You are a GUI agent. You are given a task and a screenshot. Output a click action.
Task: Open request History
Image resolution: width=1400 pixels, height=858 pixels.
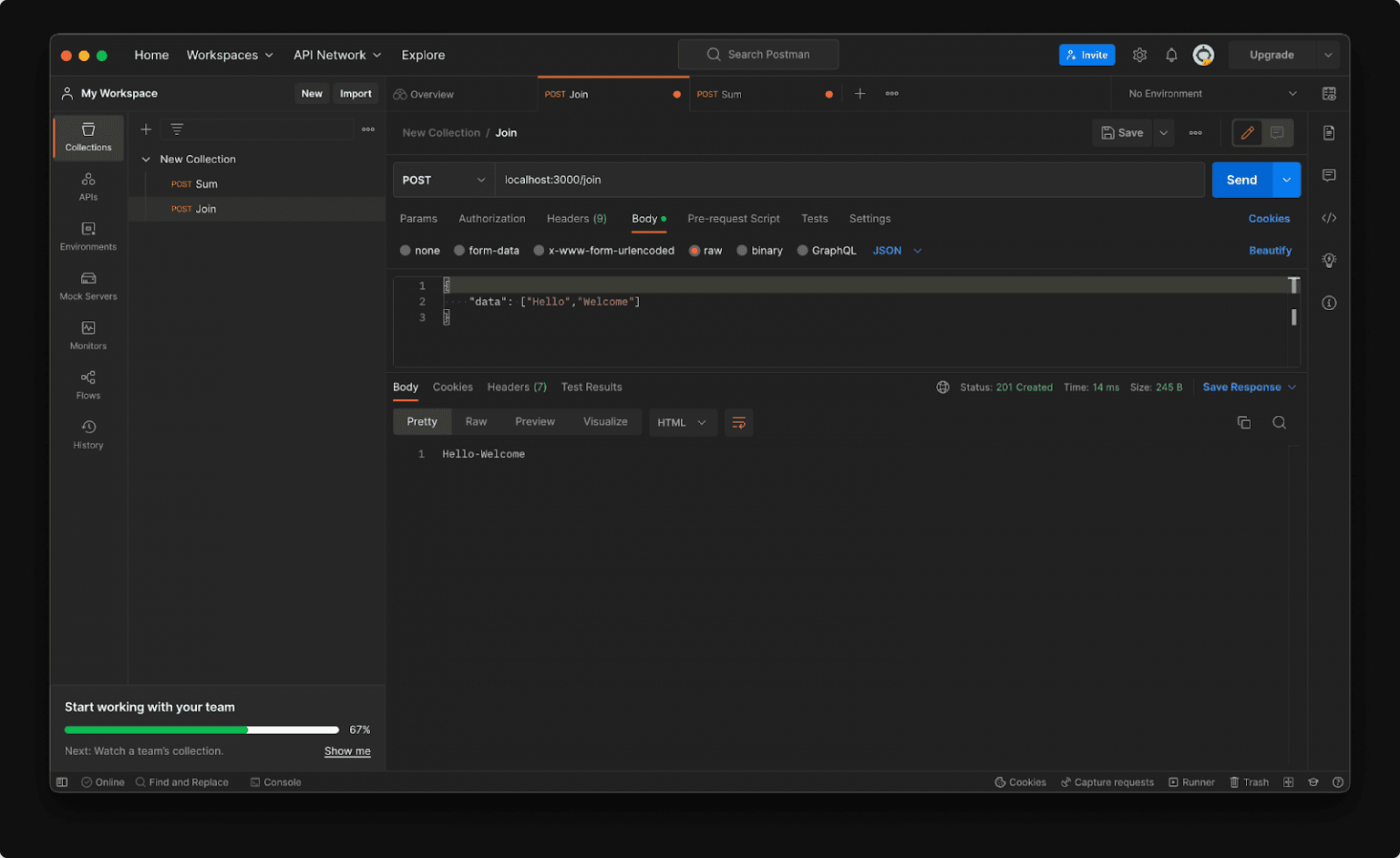87,434
